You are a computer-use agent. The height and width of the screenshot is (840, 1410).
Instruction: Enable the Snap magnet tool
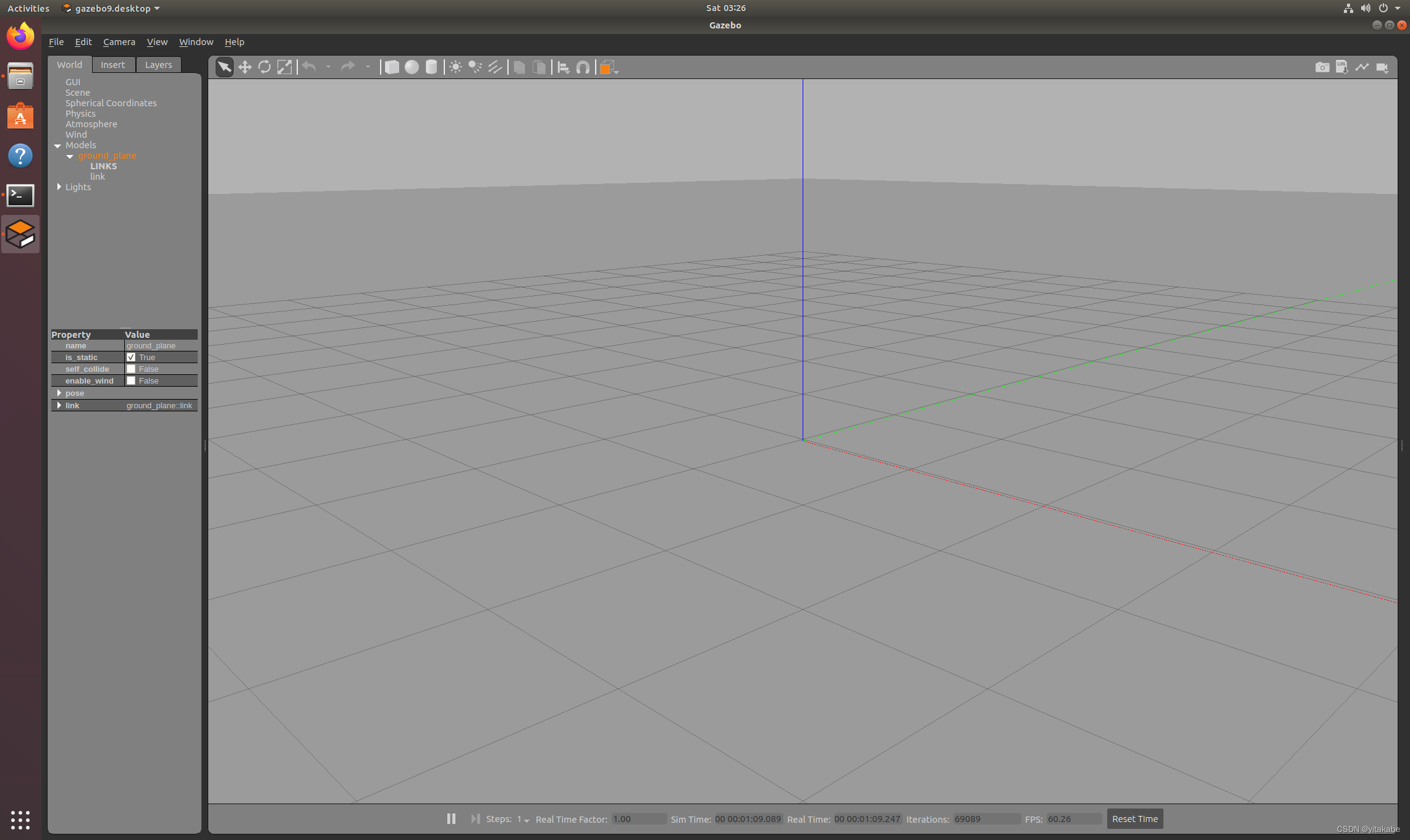tap(583, 67)
